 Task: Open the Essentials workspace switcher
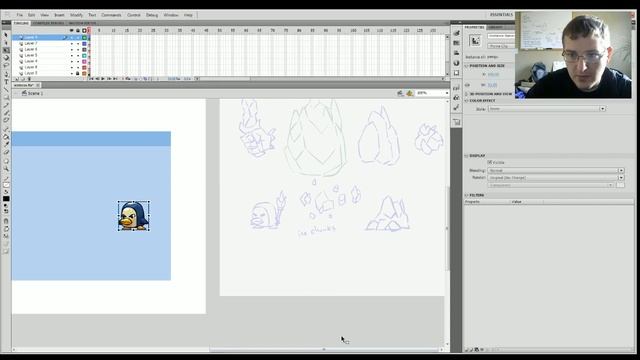(x=501, y=15)
